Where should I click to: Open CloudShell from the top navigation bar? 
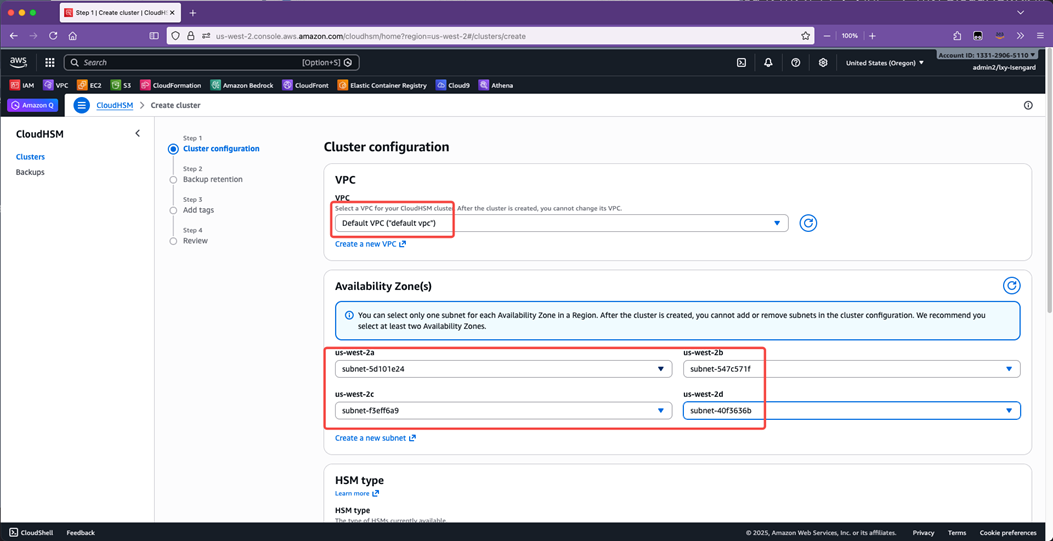tap(741, 62)
